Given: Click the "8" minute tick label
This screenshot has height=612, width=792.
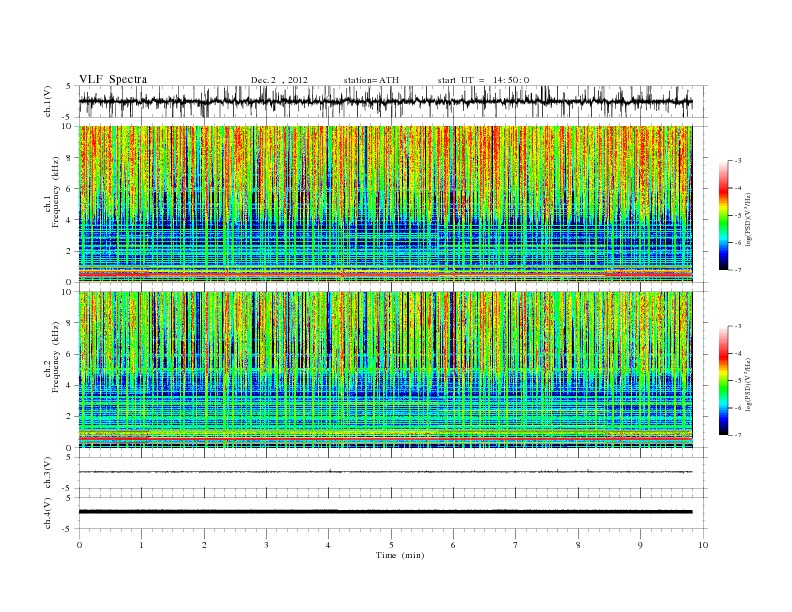Looking at the screenshot, I should click(578, 545).
